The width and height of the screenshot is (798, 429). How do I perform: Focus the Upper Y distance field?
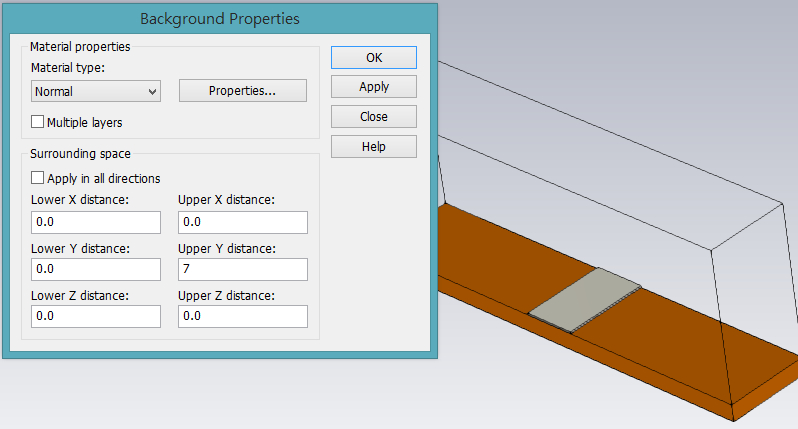(243, 269)
